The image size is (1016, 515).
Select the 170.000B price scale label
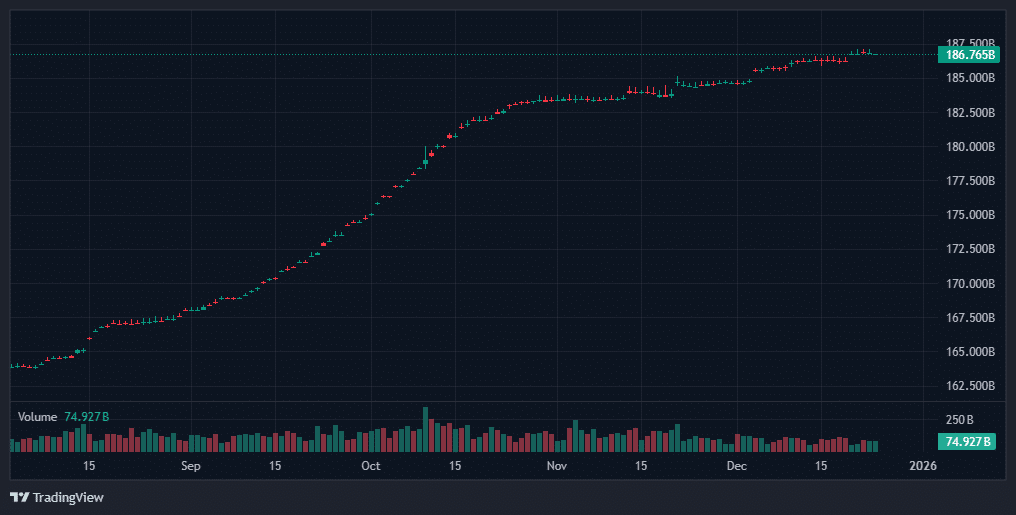coord(969,283)
